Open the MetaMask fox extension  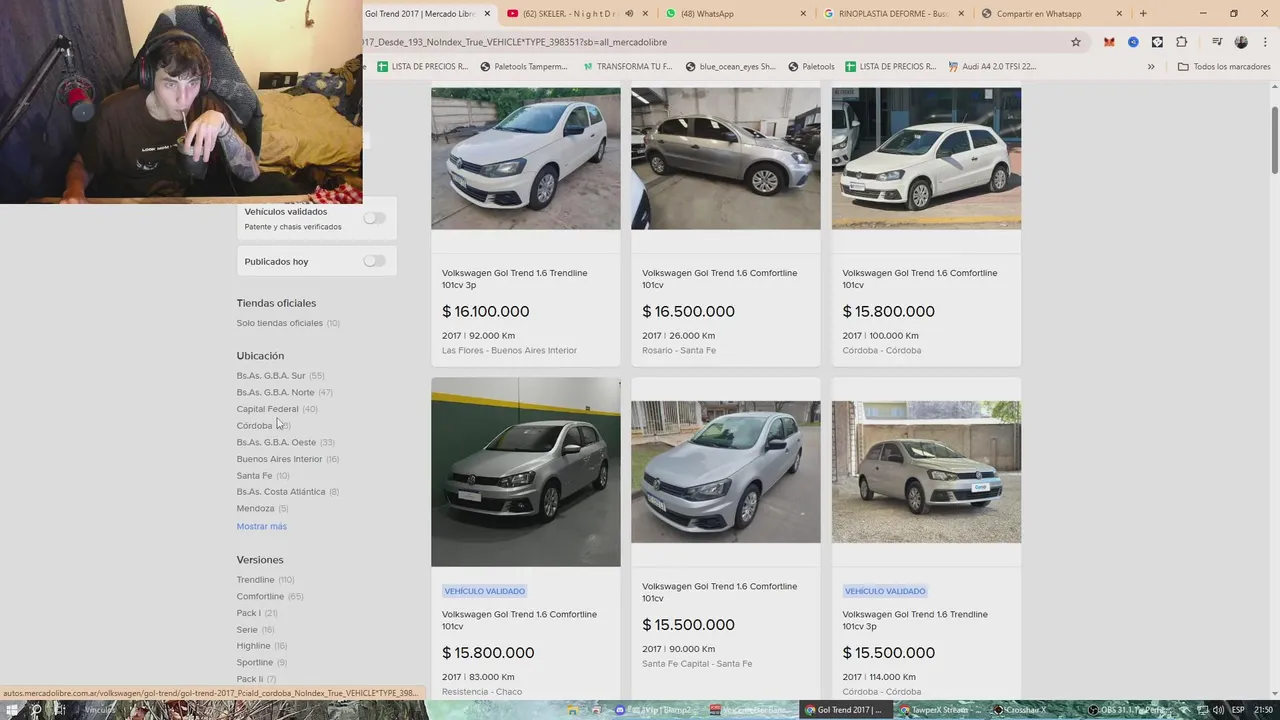[1109, 42]
